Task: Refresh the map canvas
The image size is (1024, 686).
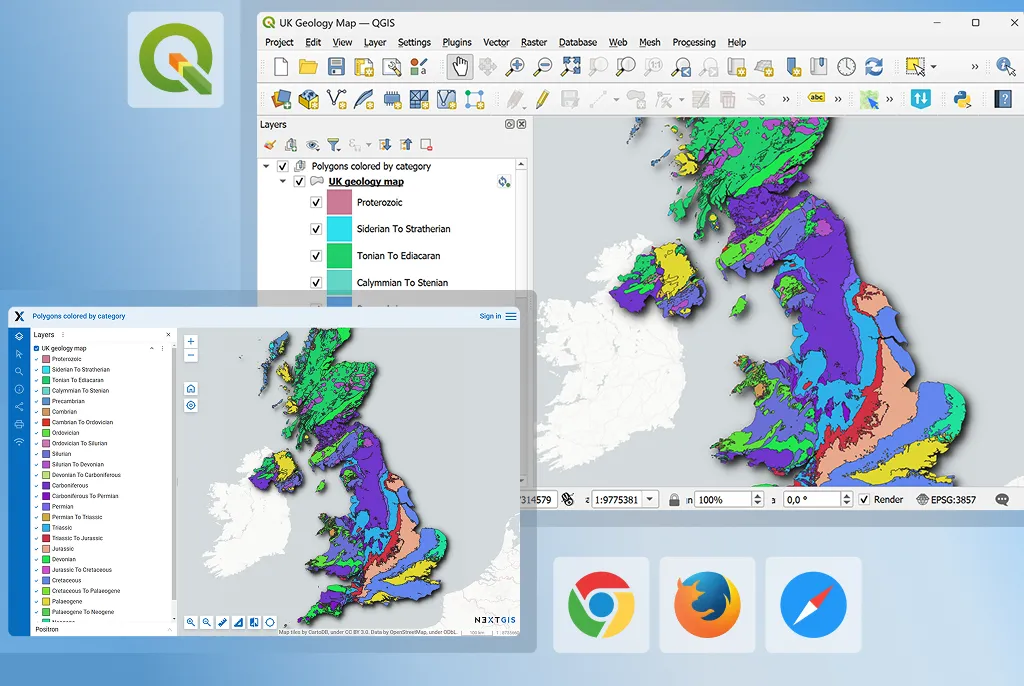Action: pyautogui.click(x=874, y=67)
